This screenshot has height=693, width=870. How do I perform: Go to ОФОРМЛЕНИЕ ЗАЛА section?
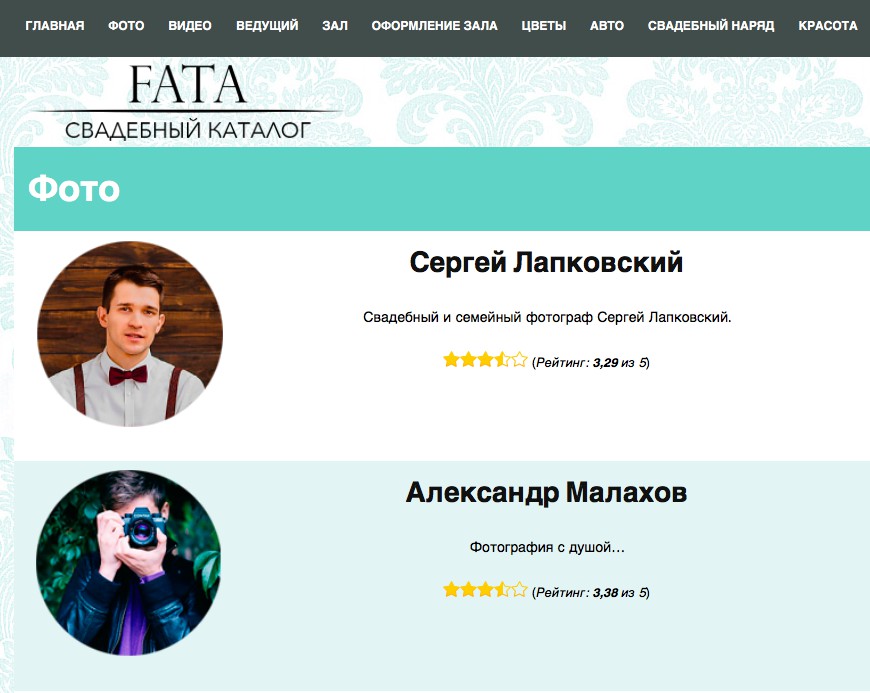[x=434, y=26]
